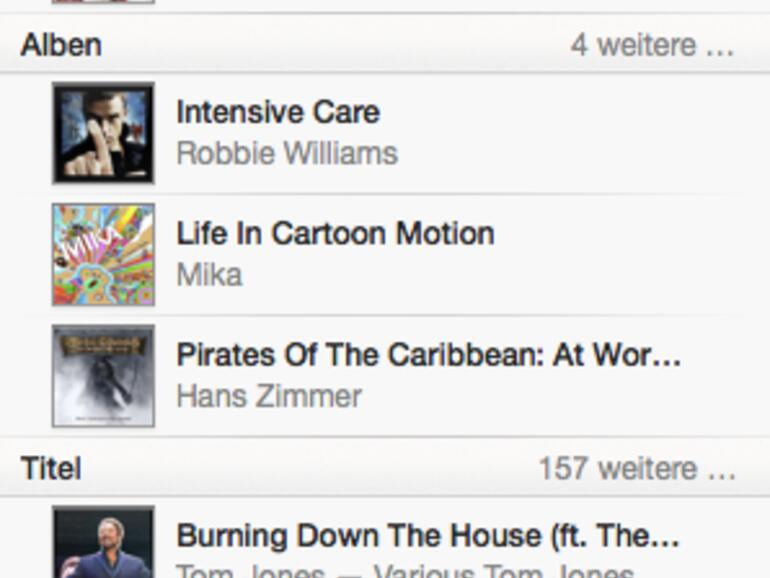Click the artist name Robbie Williams
The image size is (770, 578).
(287, 154)
